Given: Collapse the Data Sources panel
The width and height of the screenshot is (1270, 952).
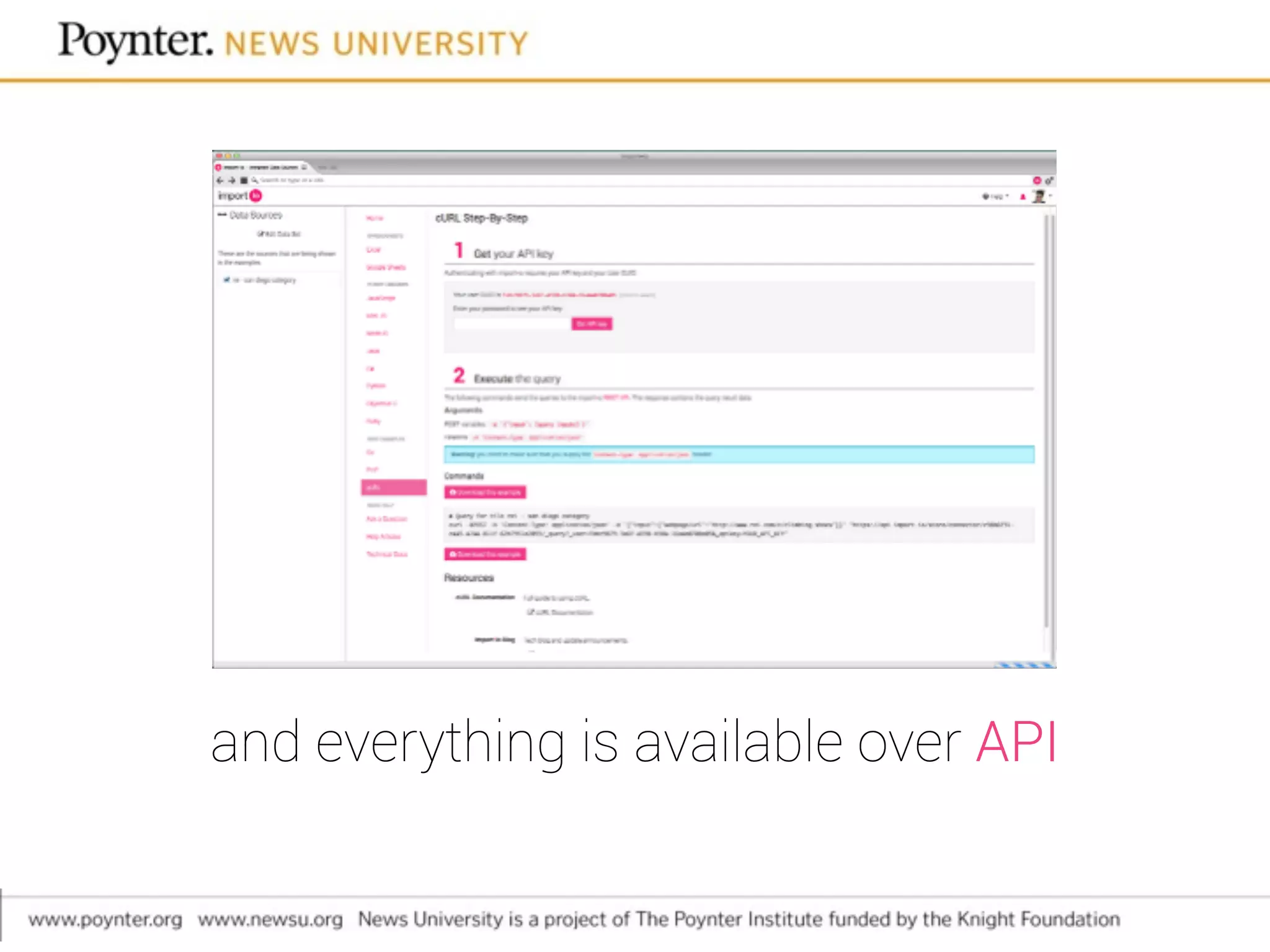Looking at the screenshot, I should tap(222, 215).
